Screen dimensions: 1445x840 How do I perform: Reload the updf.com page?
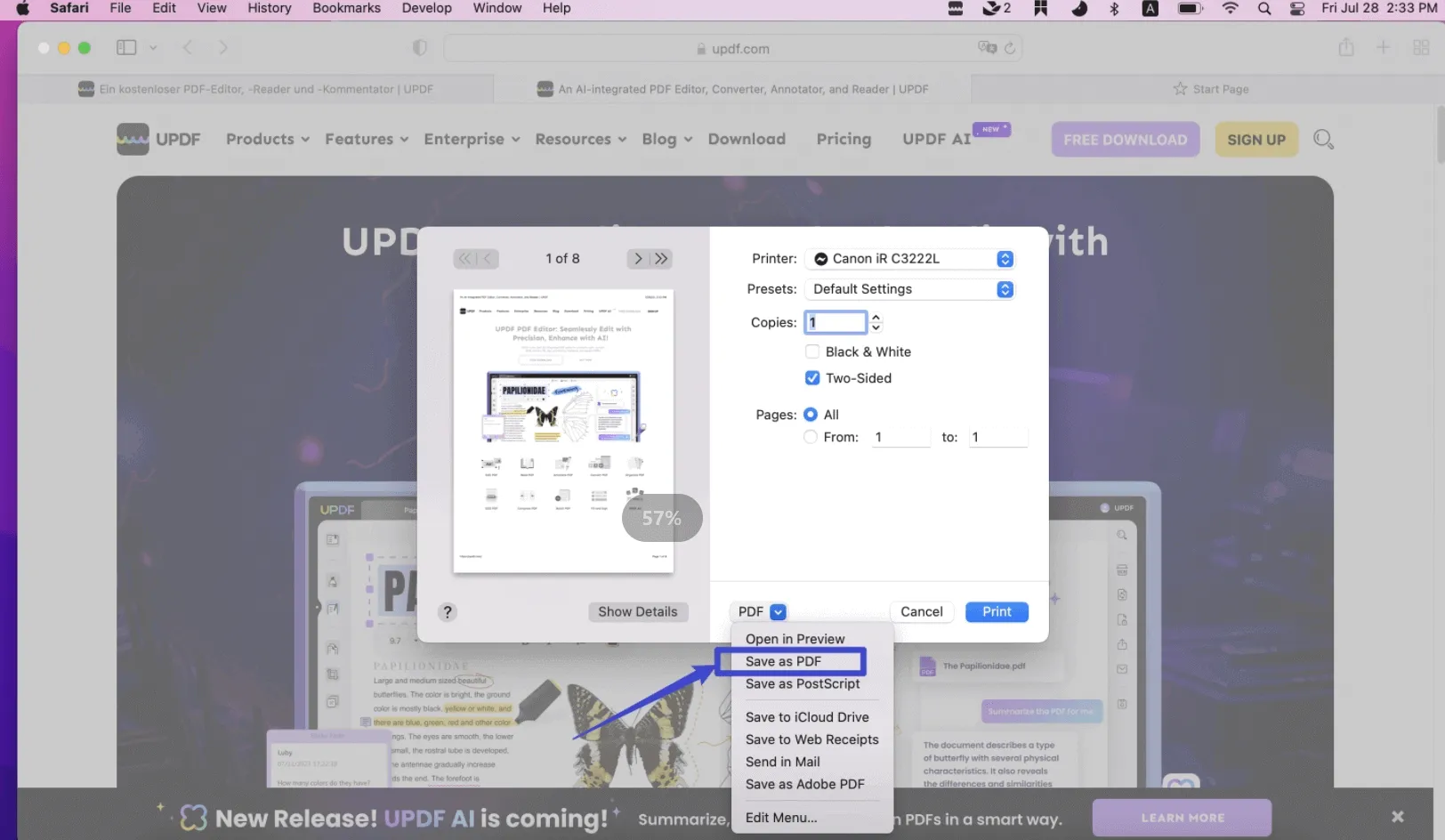tap(1010, 48)
